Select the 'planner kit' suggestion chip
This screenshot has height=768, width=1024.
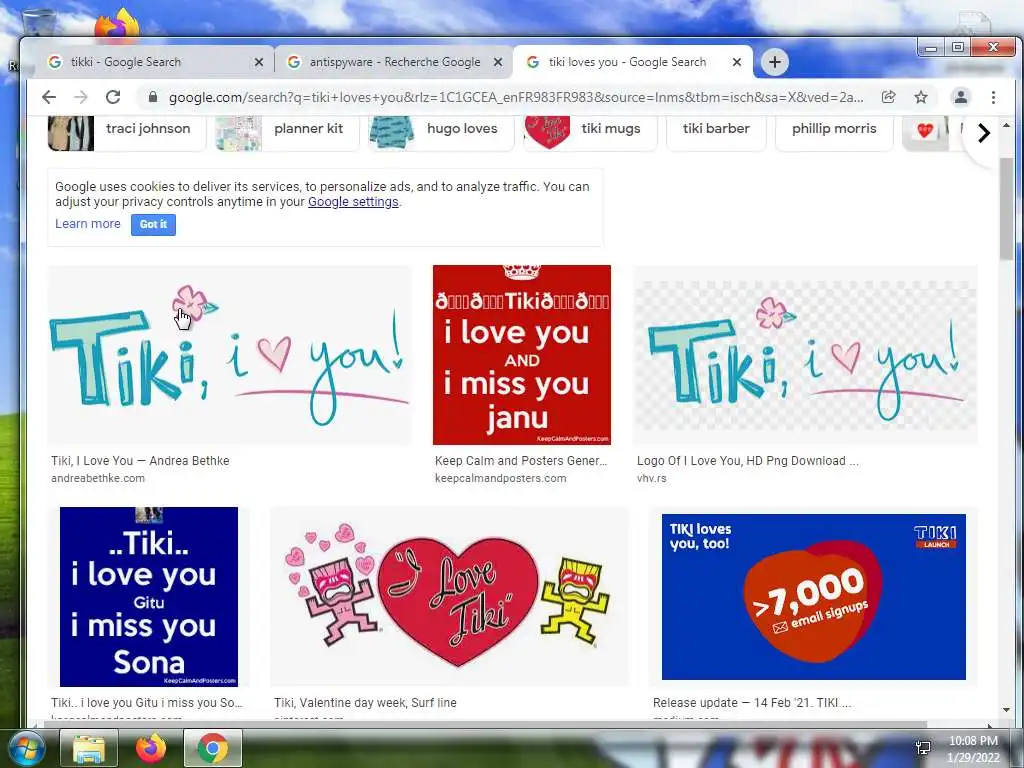[287, 133]
